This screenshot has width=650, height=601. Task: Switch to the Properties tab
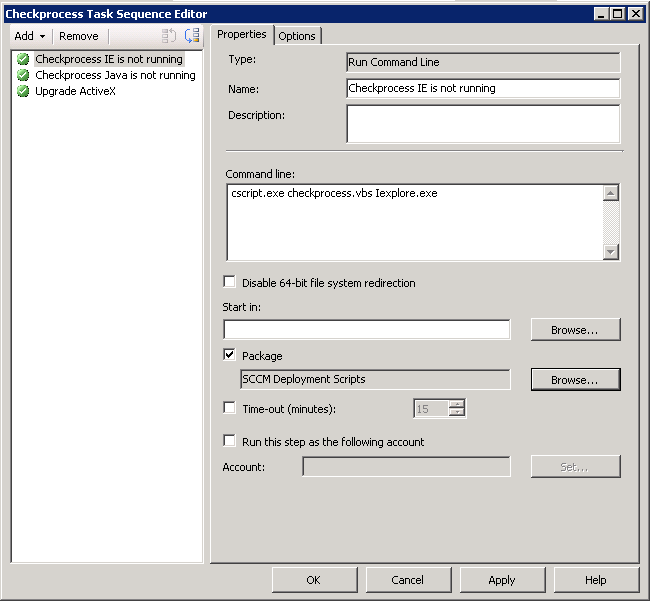(242, 34)
